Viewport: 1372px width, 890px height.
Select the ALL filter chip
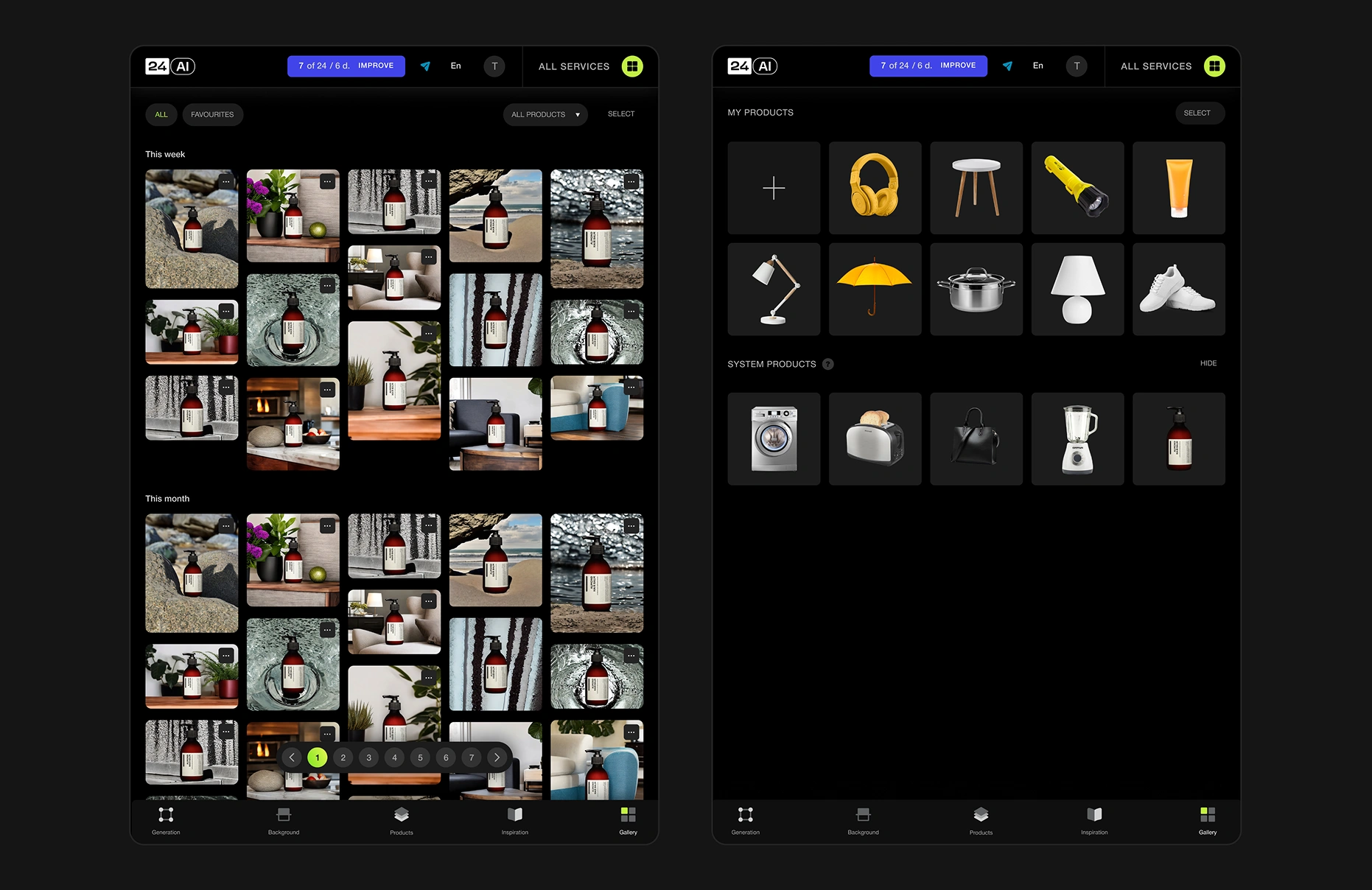pyautogui.click(x=161, y=114)
